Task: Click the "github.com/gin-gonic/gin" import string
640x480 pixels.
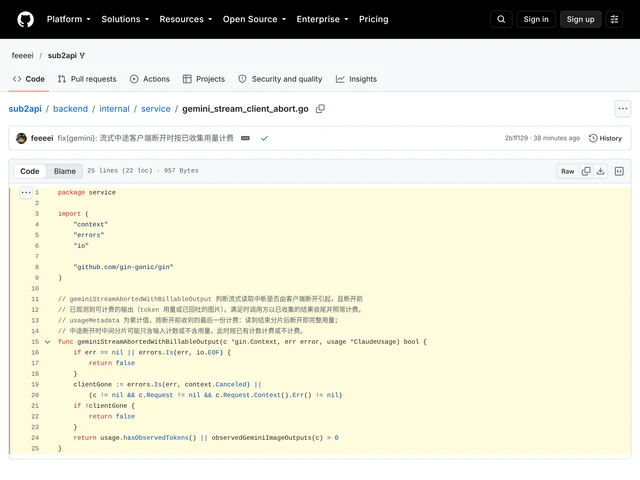Action: pyautogui.click(x=123, y=267)
